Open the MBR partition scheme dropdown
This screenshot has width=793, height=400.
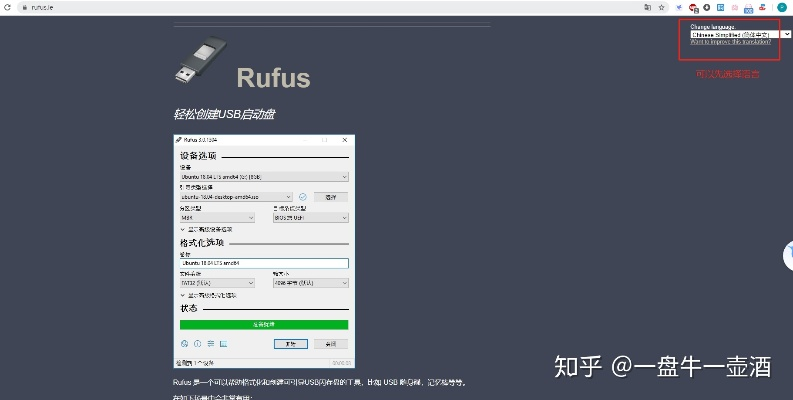[x=217, y=217]
